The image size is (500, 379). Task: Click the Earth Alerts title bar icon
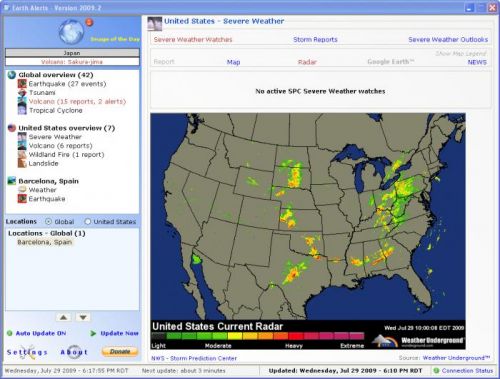(7, 7)
